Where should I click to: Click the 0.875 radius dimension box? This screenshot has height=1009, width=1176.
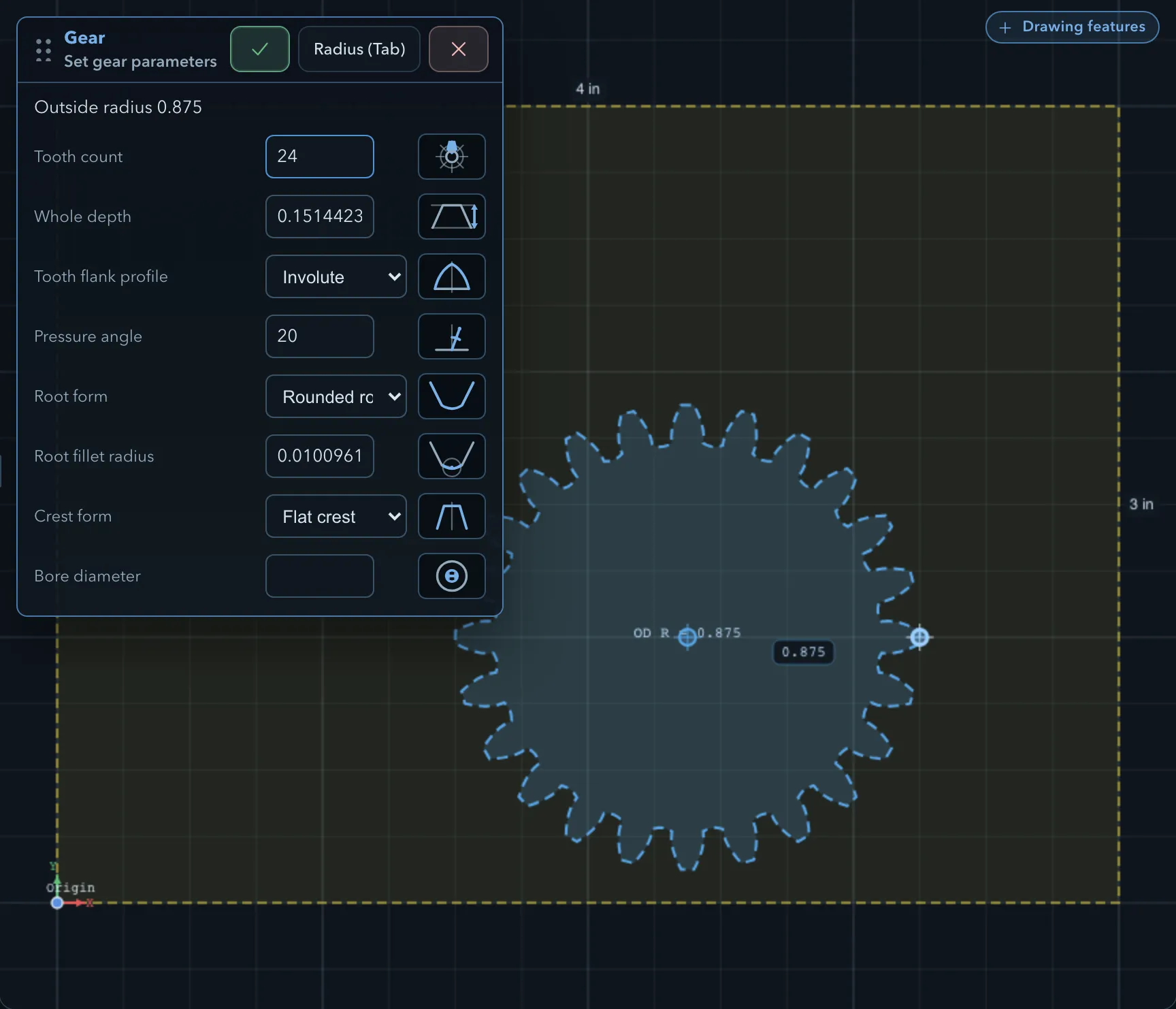pyautogui.click(x=803, y=652)
